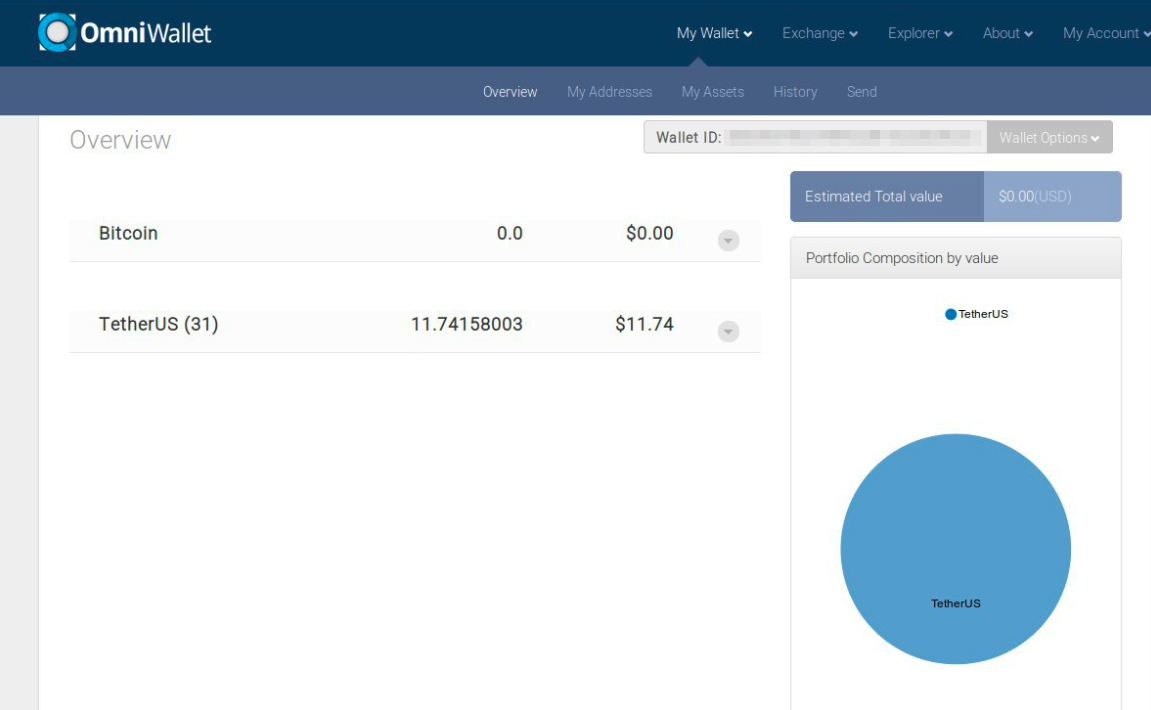This screenshot has width=1151, height=710.
Task: Open the Exchange dropdown menu
Action: point(820,33)
